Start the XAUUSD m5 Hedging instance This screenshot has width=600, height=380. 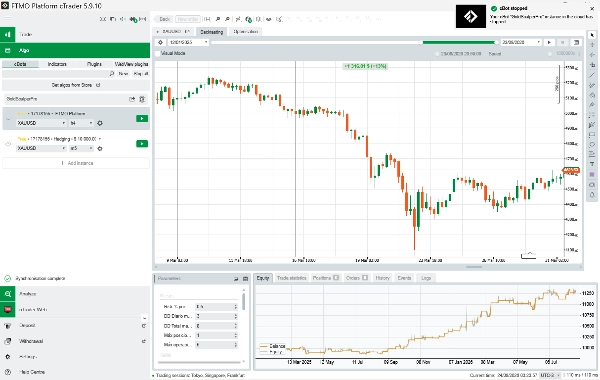(x=142, y=144)
